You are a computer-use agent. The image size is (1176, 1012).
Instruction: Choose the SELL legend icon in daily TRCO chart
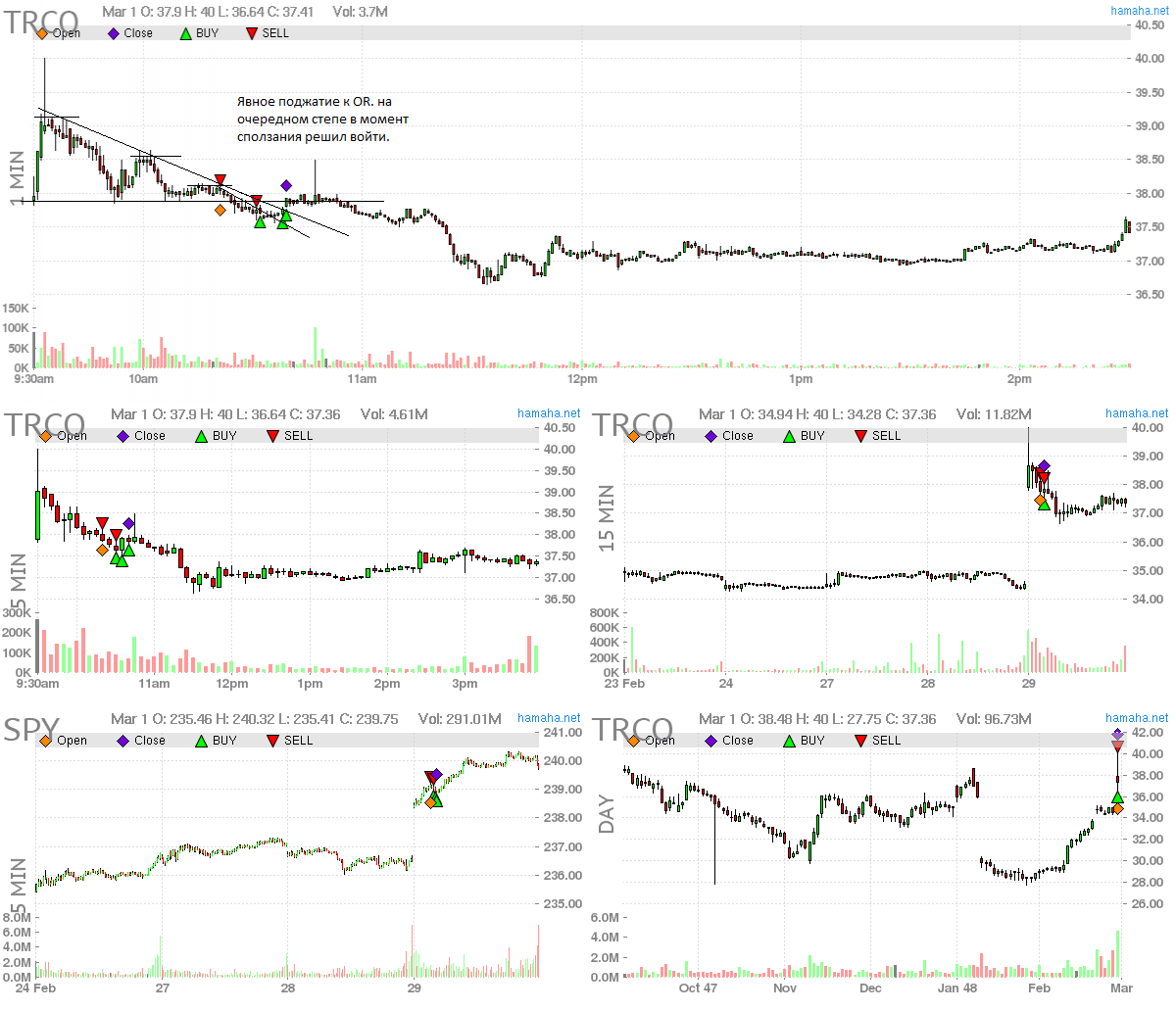[861, 741]
